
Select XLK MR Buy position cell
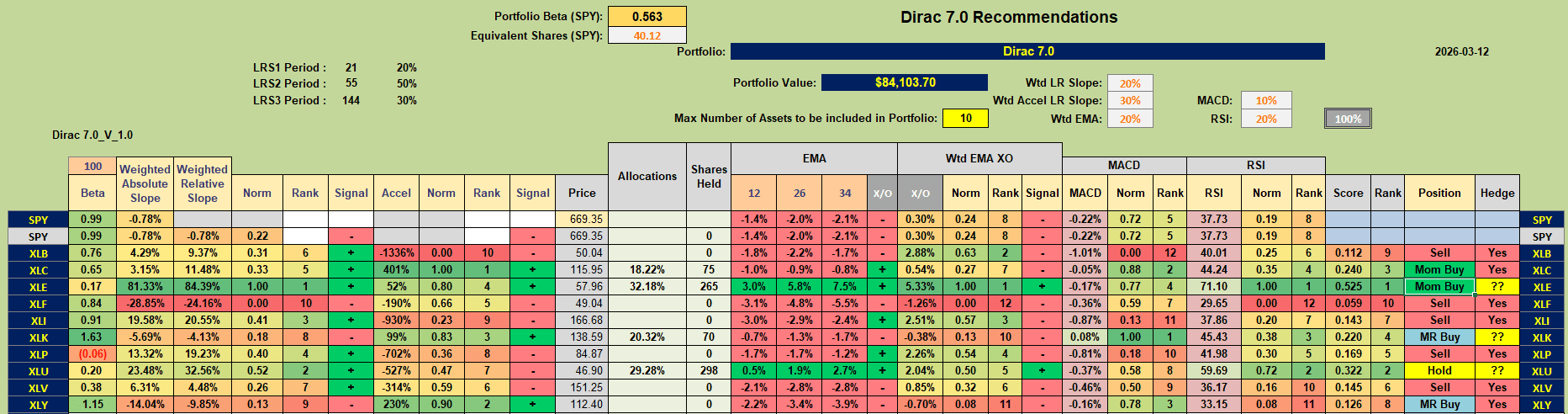pyautogui.click(x=1439, y=337)
